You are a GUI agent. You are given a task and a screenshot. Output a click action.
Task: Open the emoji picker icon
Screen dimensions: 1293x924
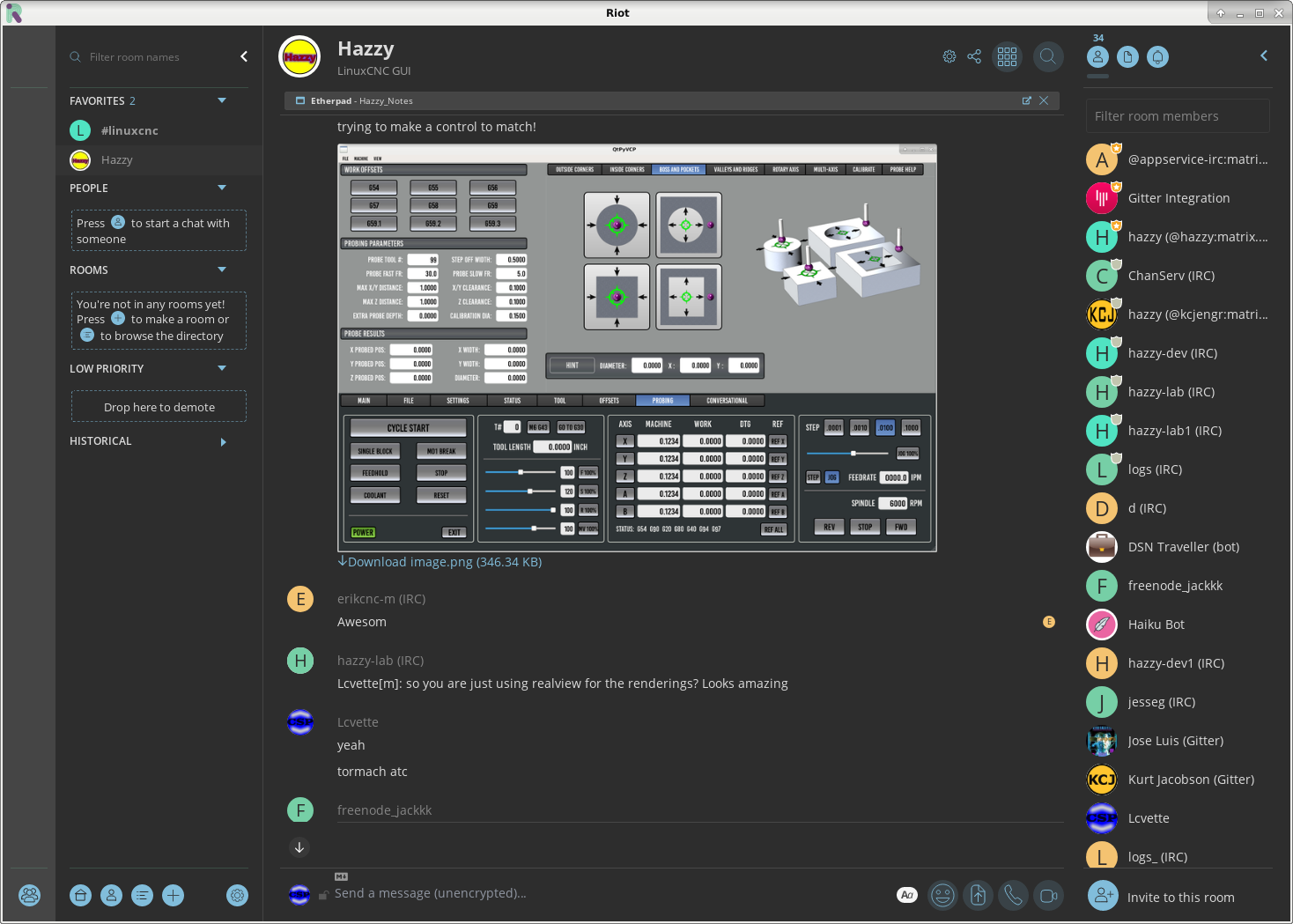[942, 895]
